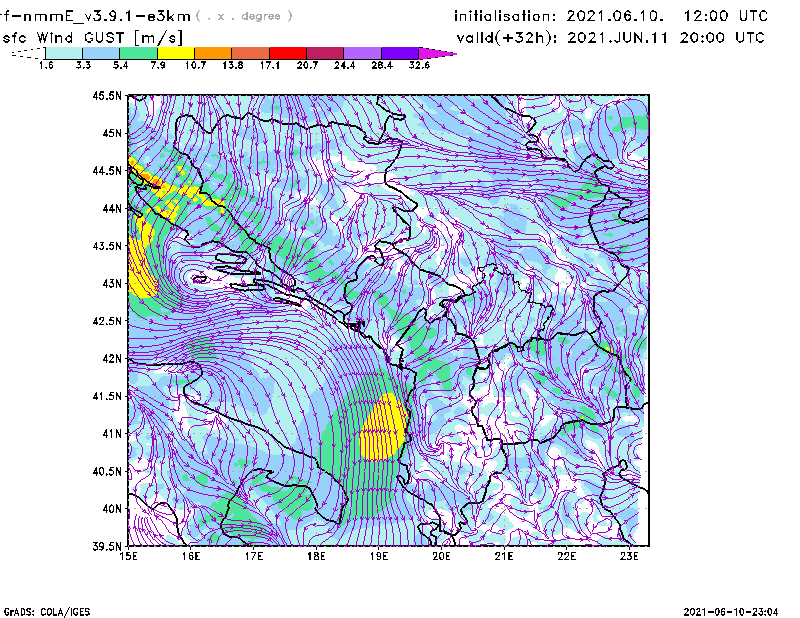Click the magenta arrow end of colorbar
The image size is (800, 618).
(437, 53)
